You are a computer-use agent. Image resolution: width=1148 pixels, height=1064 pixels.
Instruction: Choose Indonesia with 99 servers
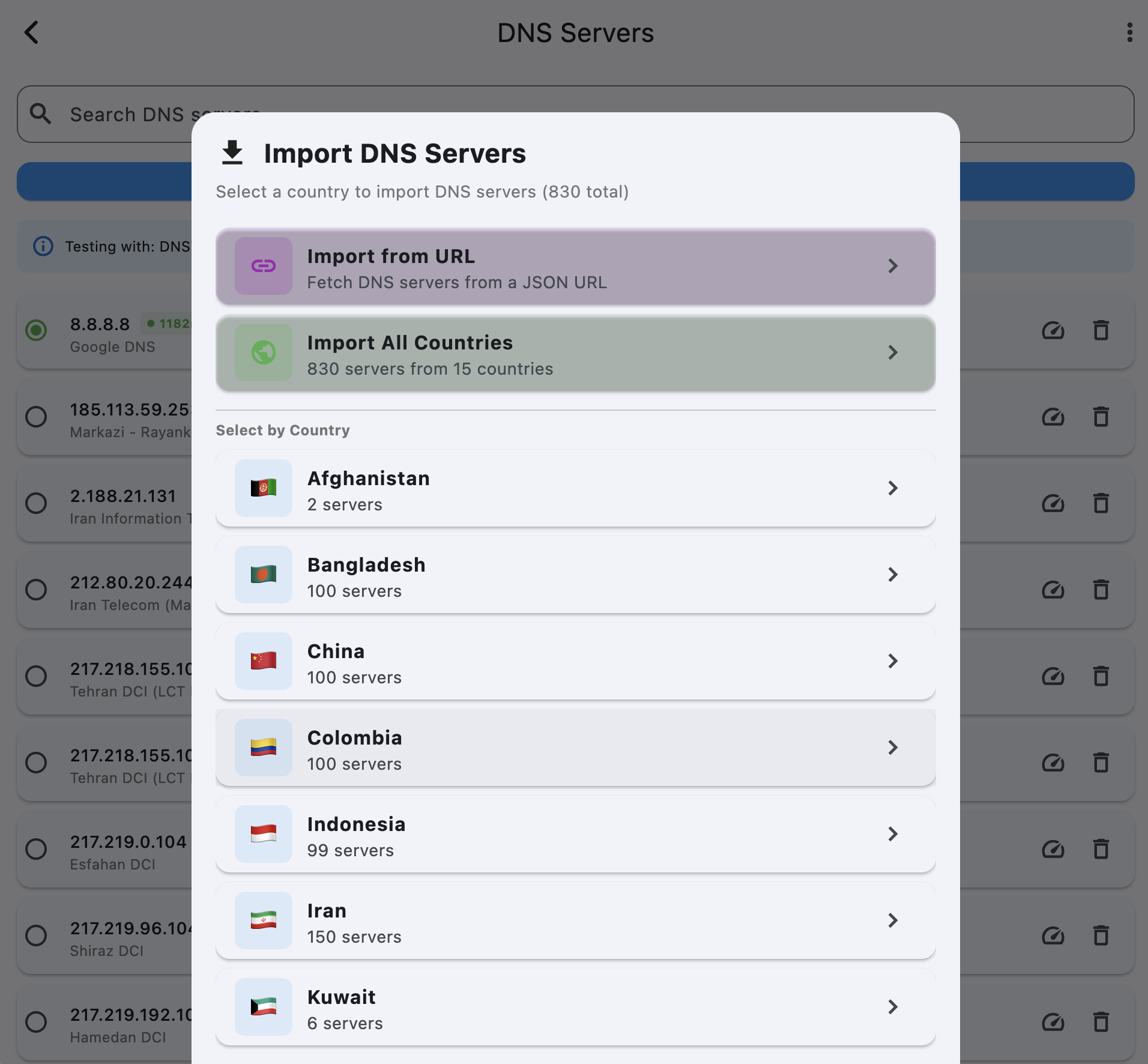tap(575, 834)
